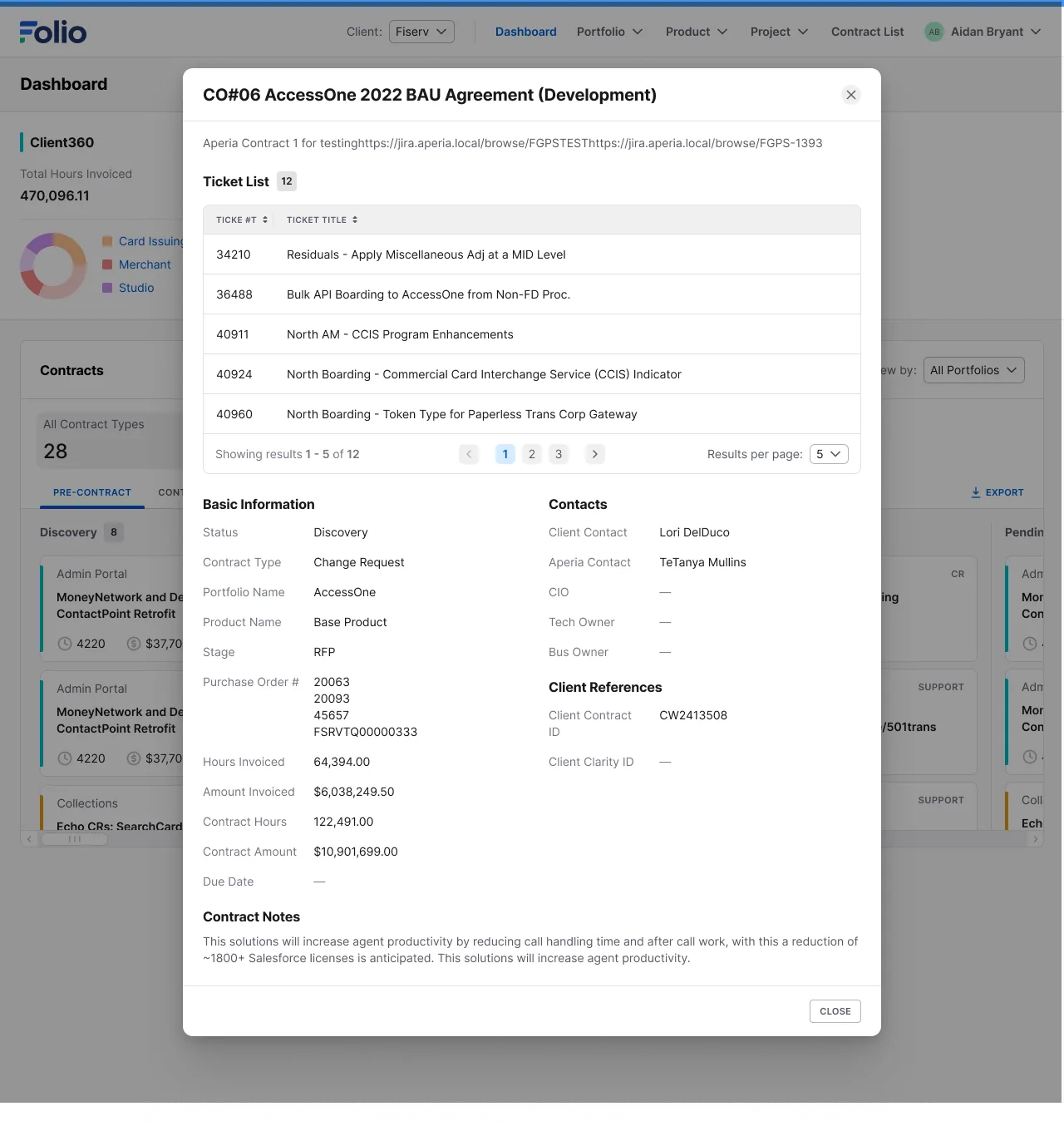Select ticket 40911 CCIS Program Enhancements
Viewport: 1064px width, 1126px height.
click(x=532, y=334)
